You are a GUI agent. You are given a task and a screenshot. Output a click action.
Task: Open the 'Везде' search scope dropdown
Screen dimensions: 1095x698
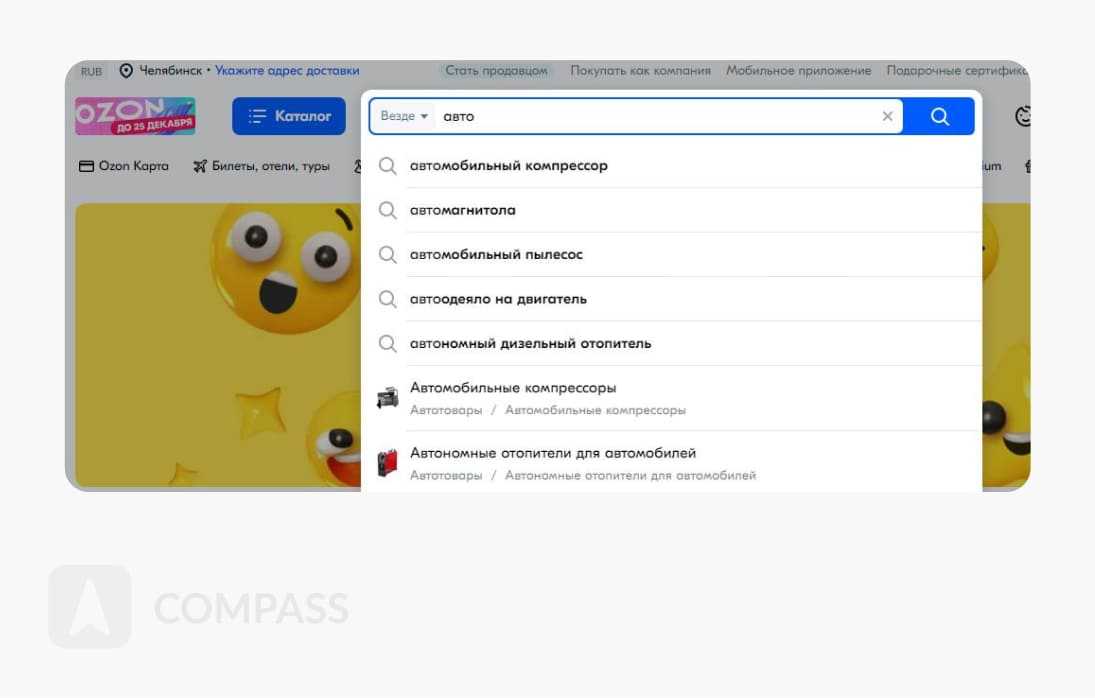coord(404,116)
